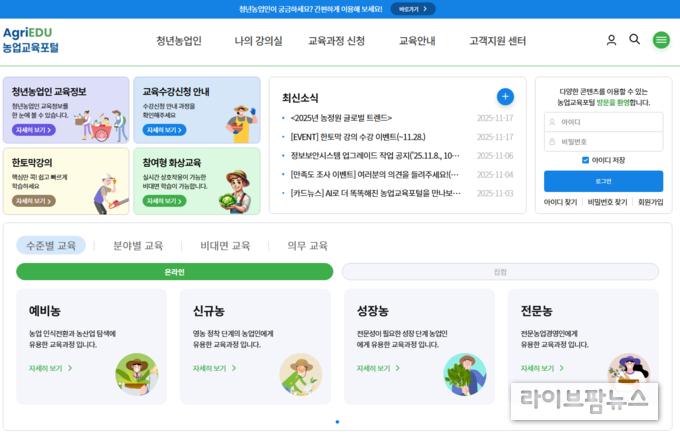
Task: Click the blue 로그인 button
Action: (x=603, y=181)
